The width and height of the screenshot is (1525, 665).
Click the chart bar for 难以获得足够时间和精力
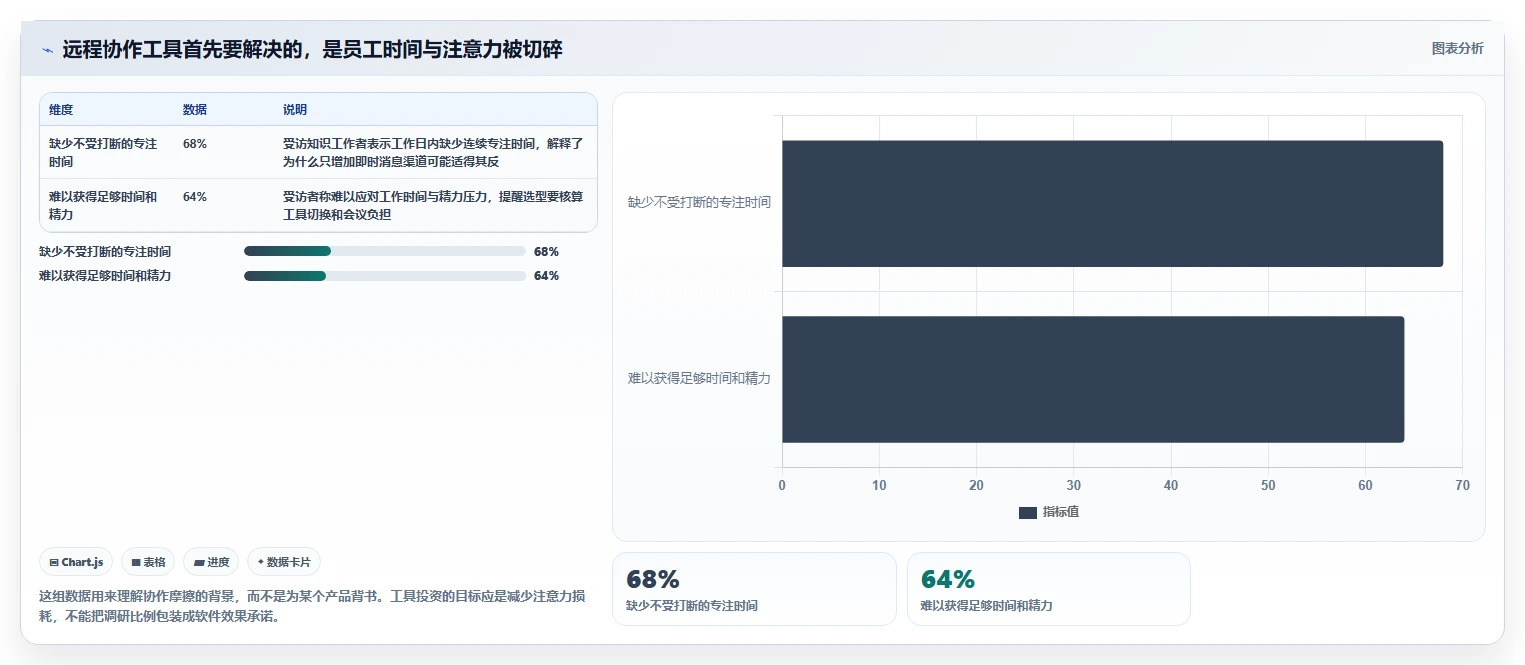(x=1093, y=379)
